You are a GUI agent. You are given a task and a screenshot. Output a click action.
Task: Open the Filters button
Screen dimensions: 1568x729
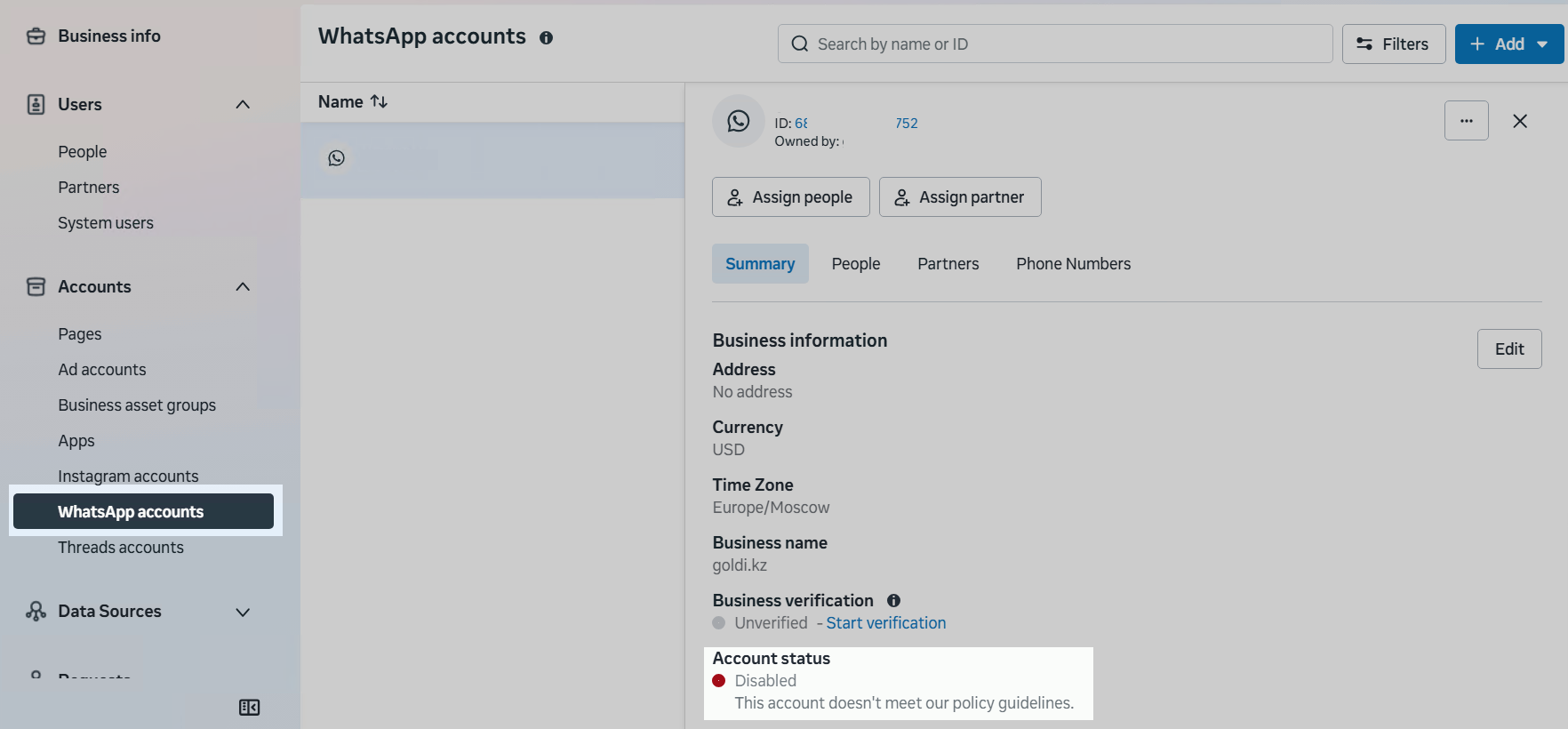pos(1393,44)
